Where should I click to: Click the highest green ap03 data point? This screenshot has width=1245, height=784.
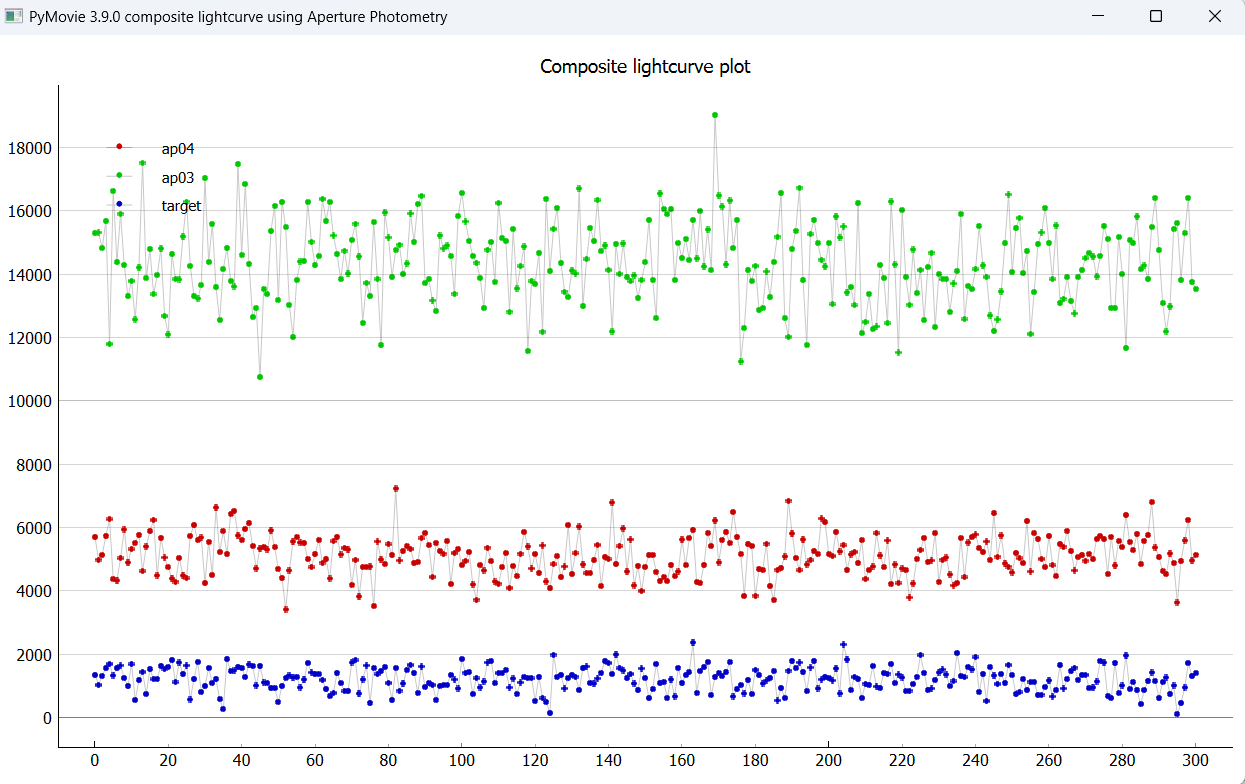coord(715,115)
